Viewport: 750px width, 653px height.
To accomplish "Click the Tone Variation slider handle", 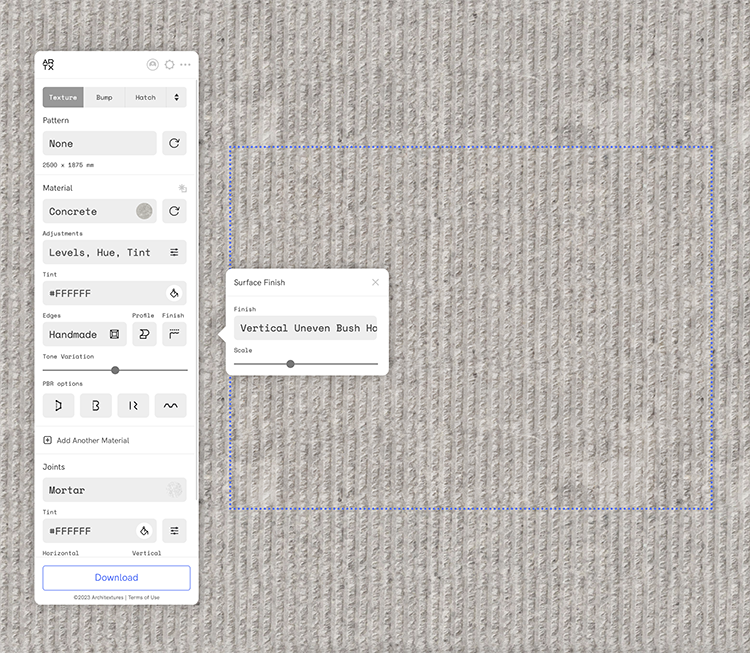I will point(115,370).
